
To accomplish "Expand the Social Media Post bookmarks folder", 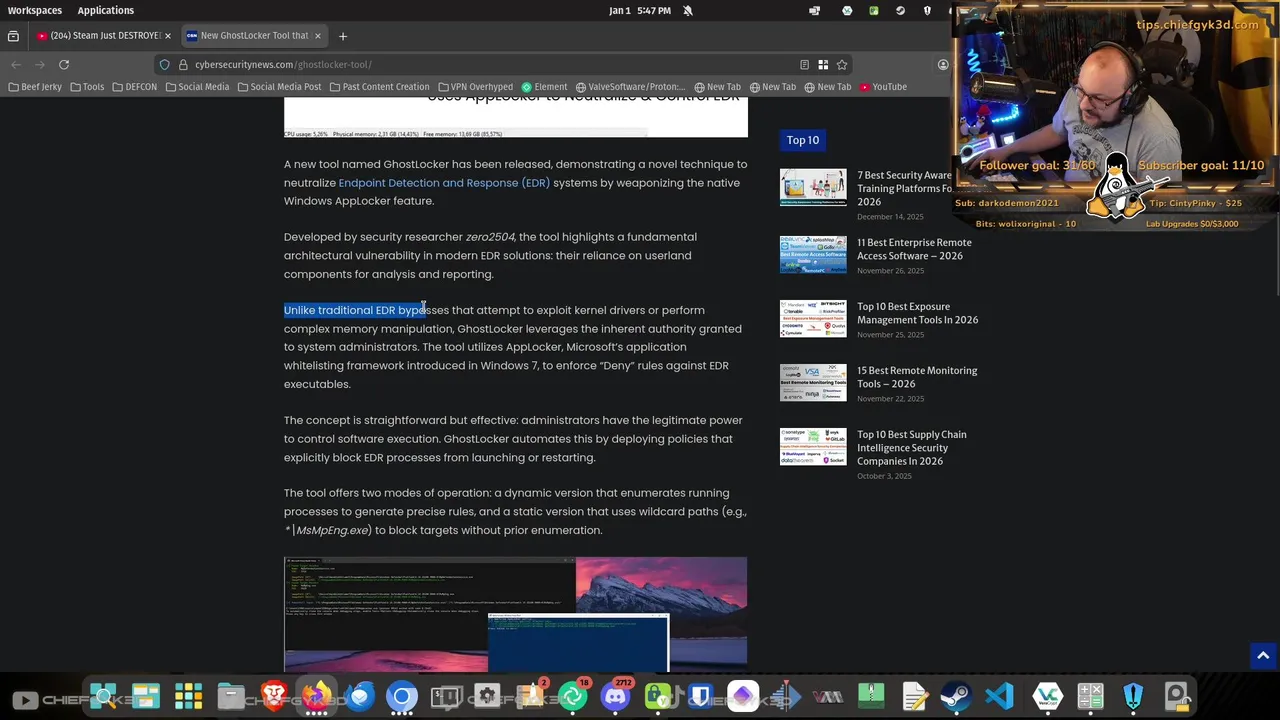I will click(x=279, y=87).
